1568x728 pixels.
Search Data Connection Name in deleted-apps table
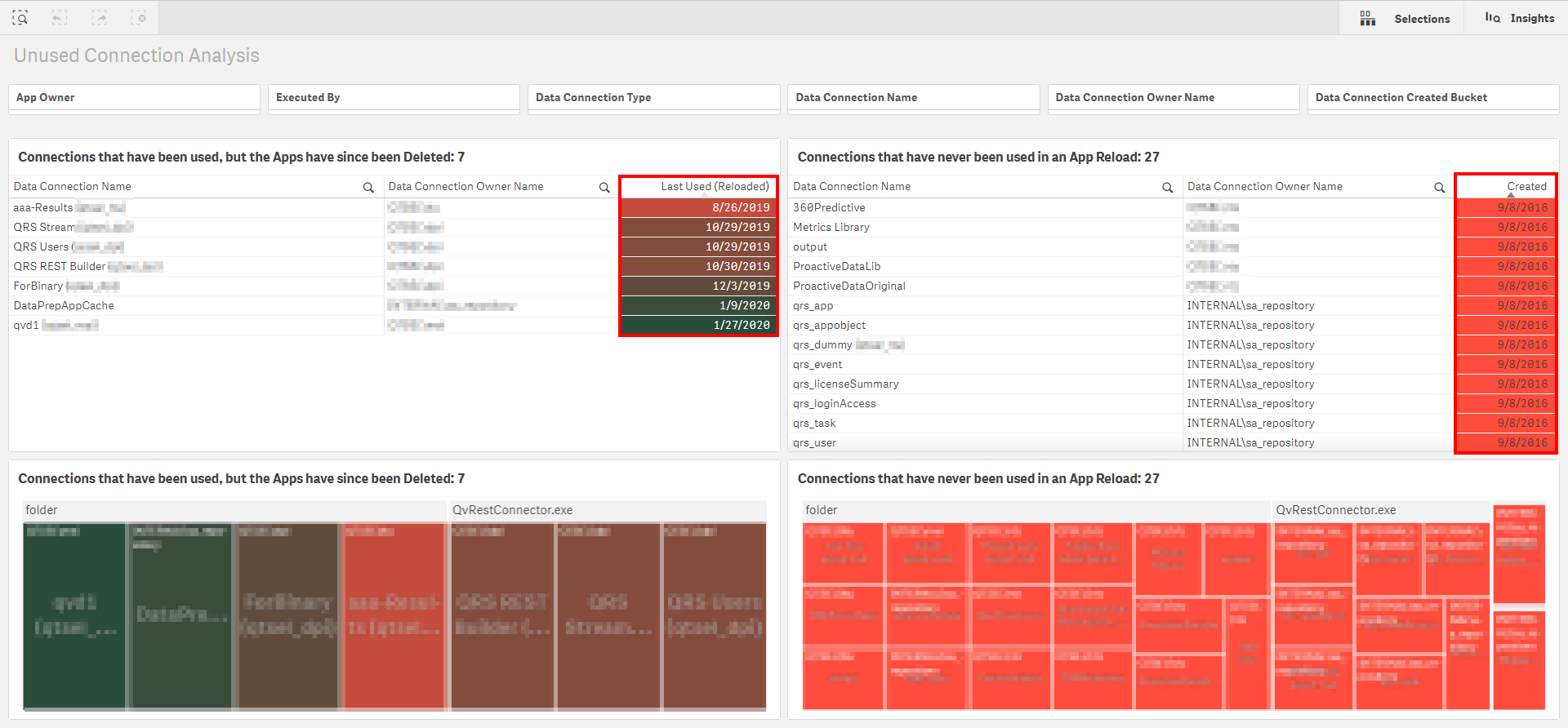tap(368, 187)
